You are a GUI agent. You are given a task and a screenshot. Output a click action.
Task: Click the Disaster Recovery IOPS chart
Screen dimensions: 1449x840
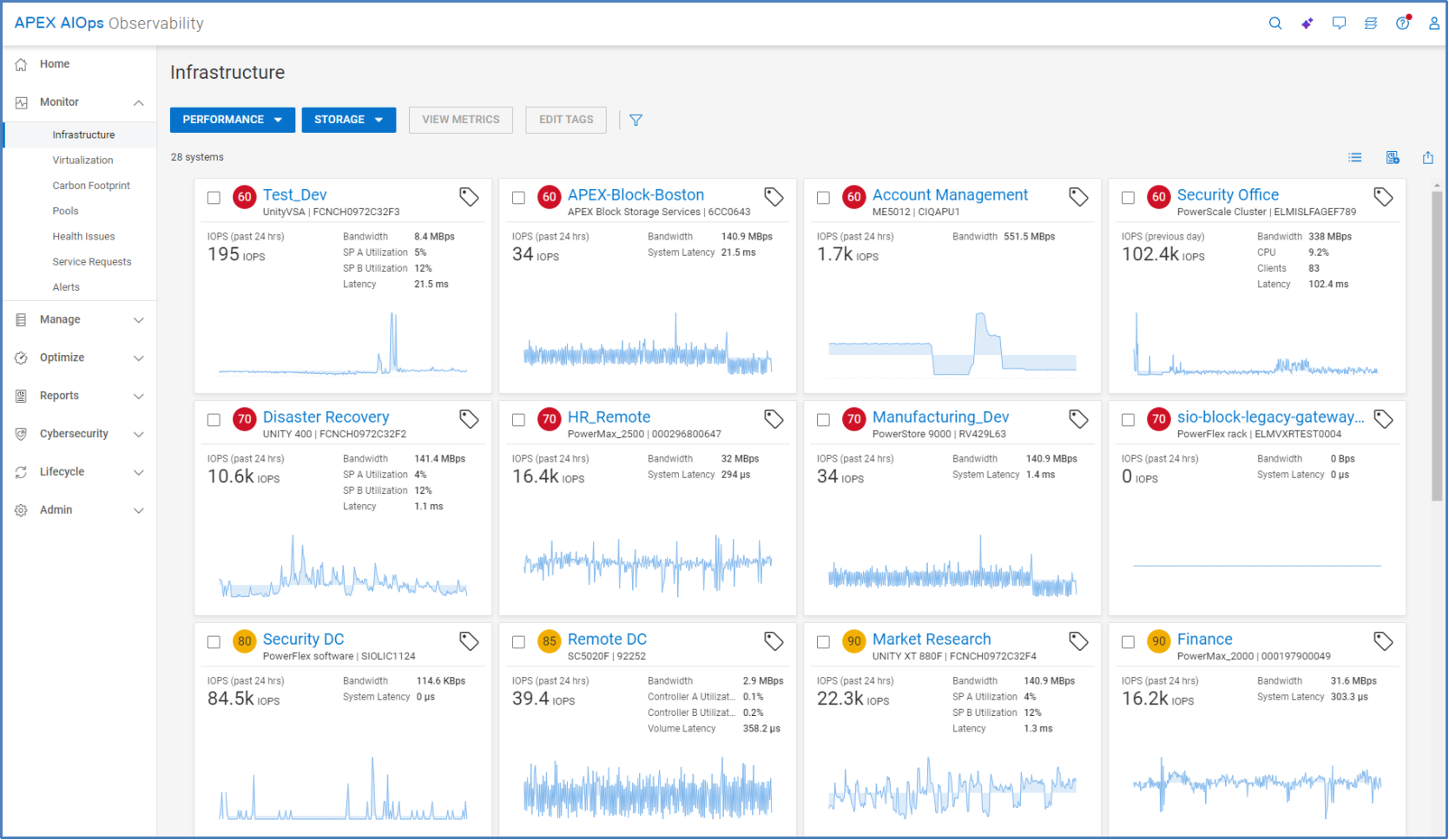point(343,566)
